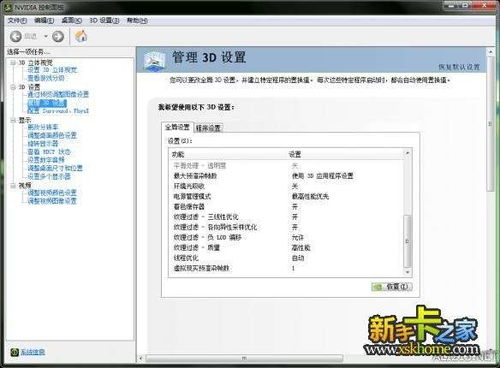
Task: Open 查看游戏分级 task
Action: [46, 78]
